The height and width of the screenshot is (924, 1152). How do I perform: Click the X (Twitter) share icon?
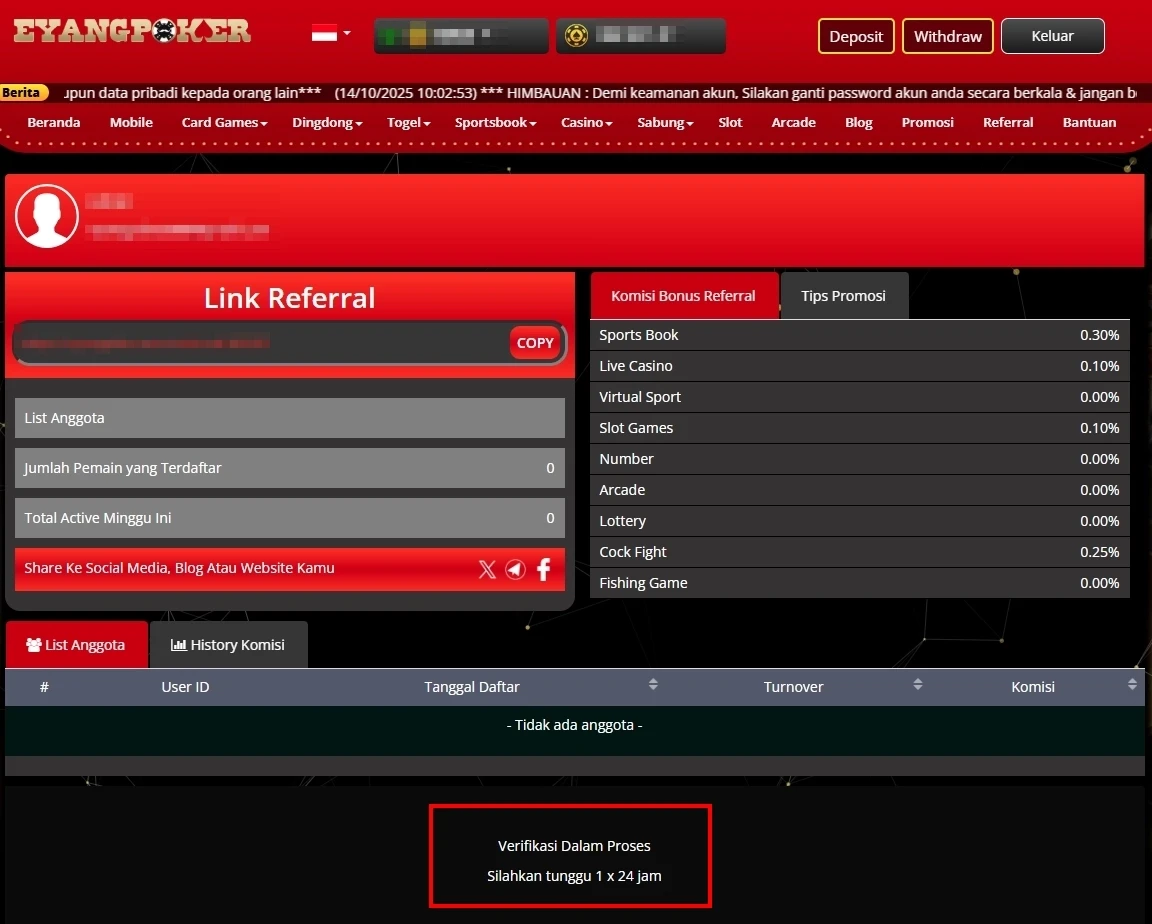487,569
